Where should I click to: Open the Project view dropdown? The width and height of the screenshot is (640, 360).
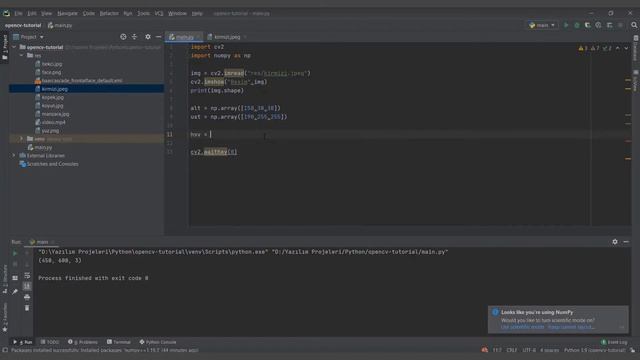click(28, 37)
